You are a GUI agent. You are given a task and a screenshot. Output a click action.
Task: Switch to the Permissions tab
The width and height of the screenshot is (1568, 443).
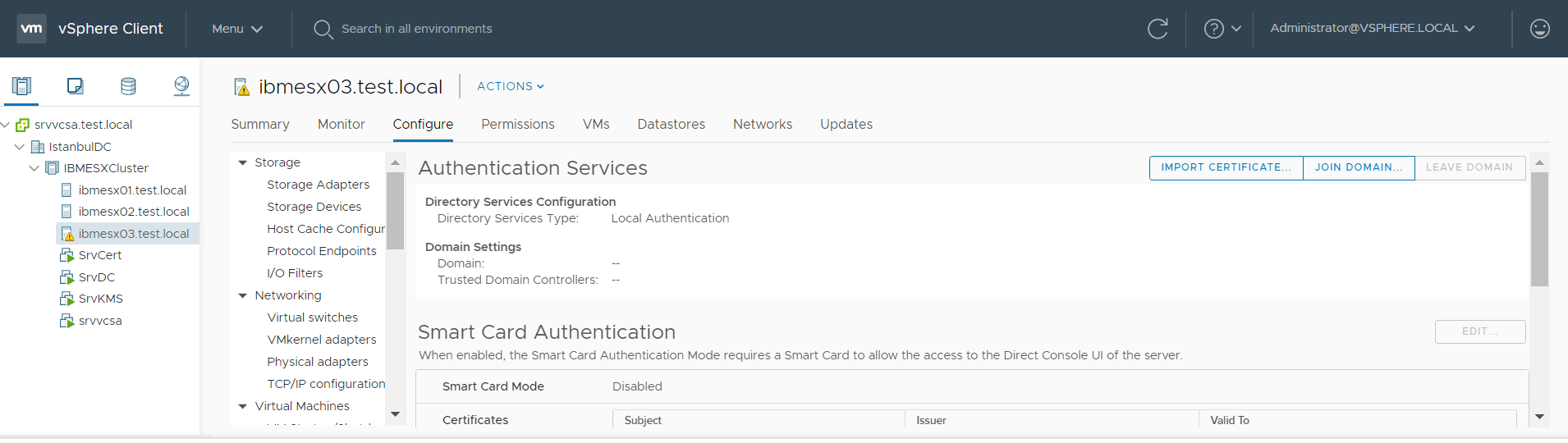[x=518, y=124]
